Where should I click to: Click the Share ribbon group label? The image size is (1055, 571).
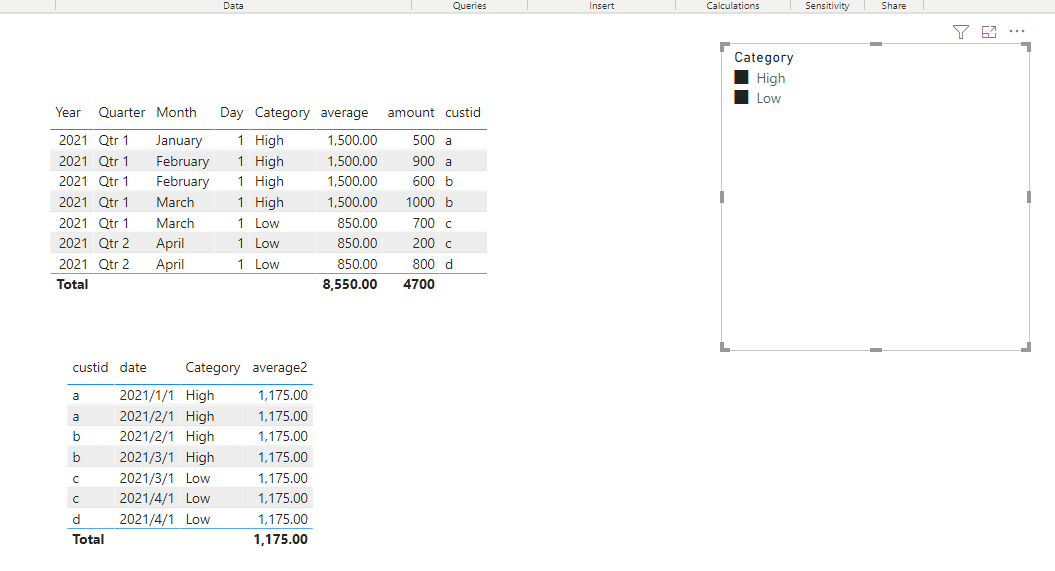[x=894, y=5]
